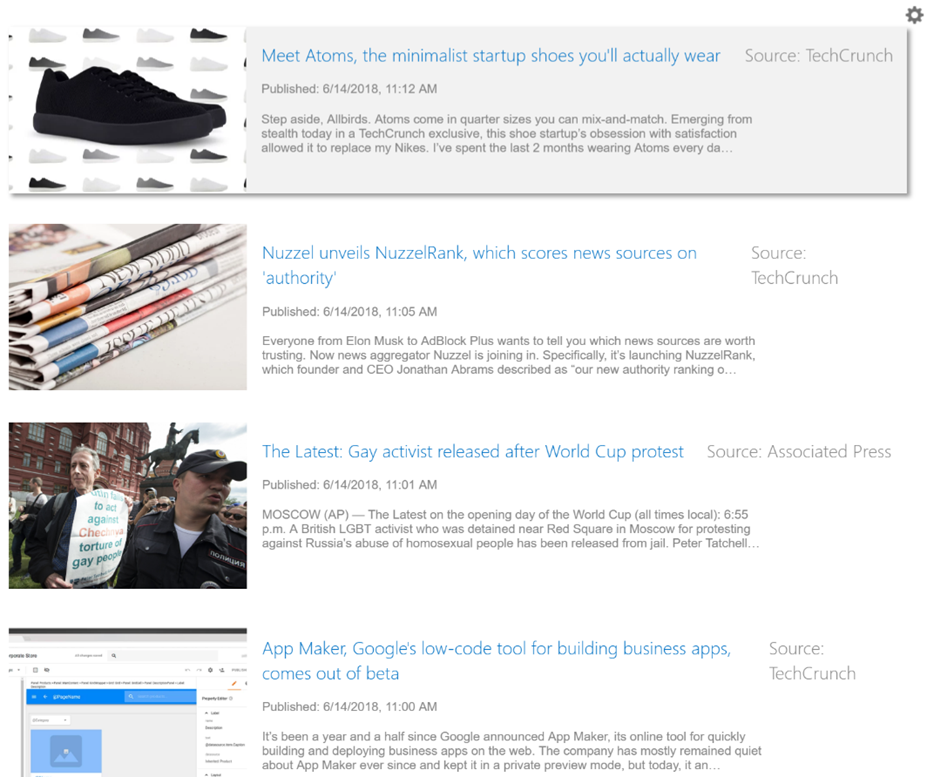Viewport: 927px width, 777px height.
Task: Open the settings gear icon
Action: 913,15
